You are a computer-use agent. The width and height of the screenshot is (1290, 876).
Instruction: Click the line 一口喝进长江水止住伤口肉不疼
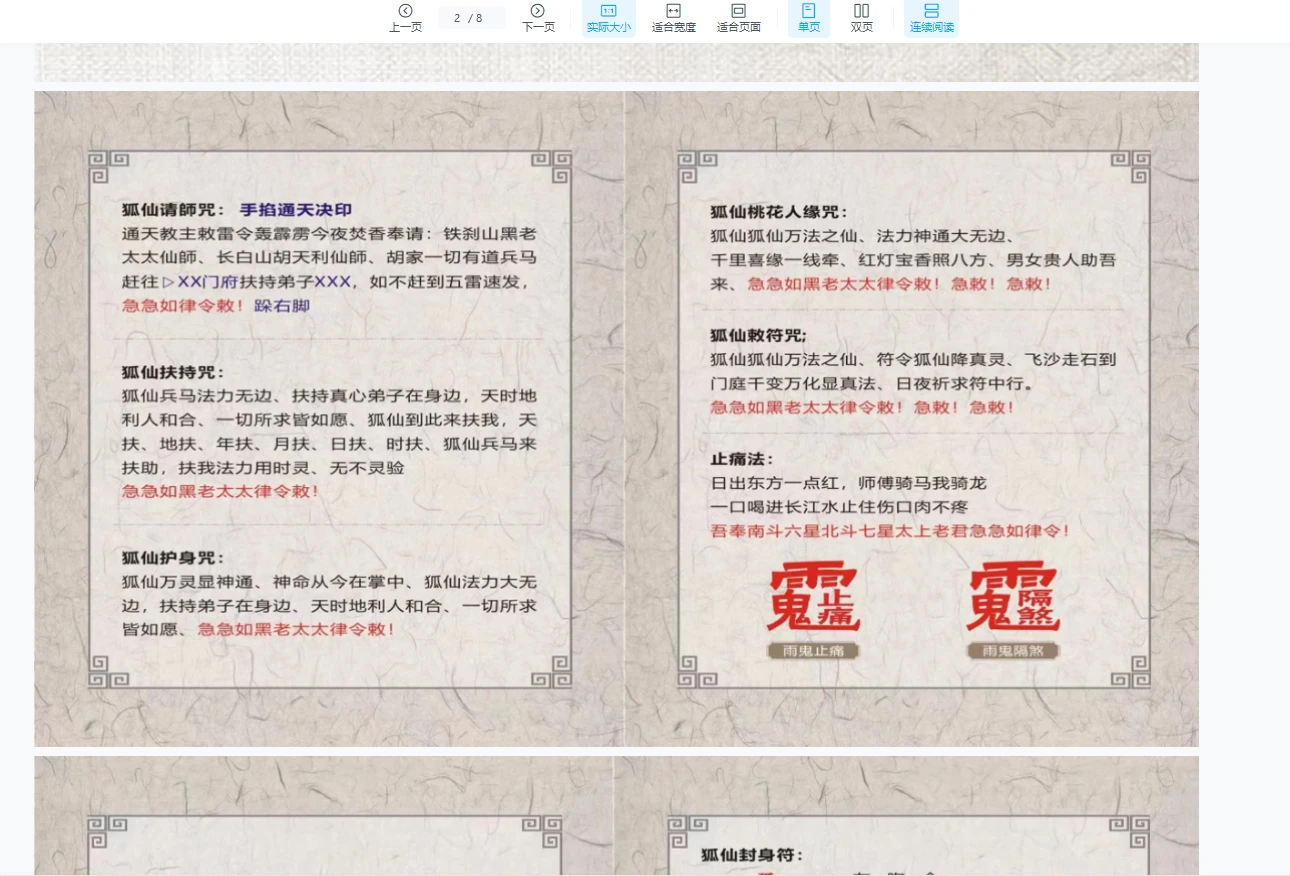tap(839, 507)
